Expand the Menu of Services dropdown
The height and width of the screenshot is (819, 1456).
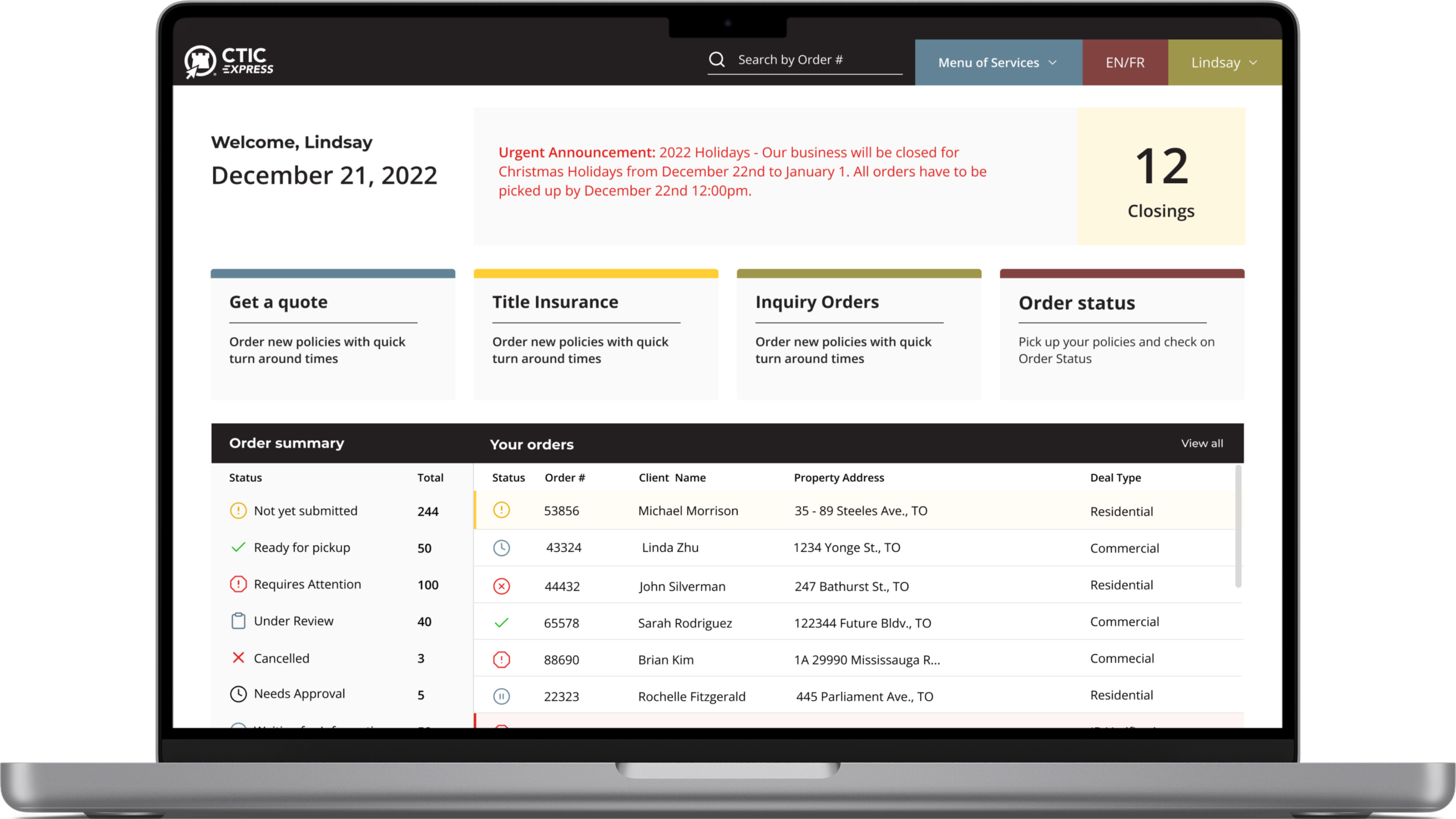click(x=998, y=63)
